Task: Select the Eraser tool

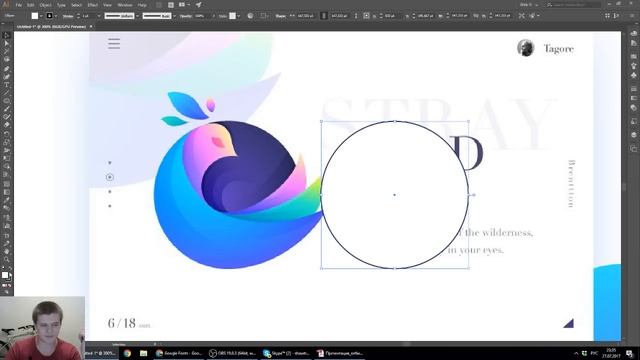Action: coord(6,125)
